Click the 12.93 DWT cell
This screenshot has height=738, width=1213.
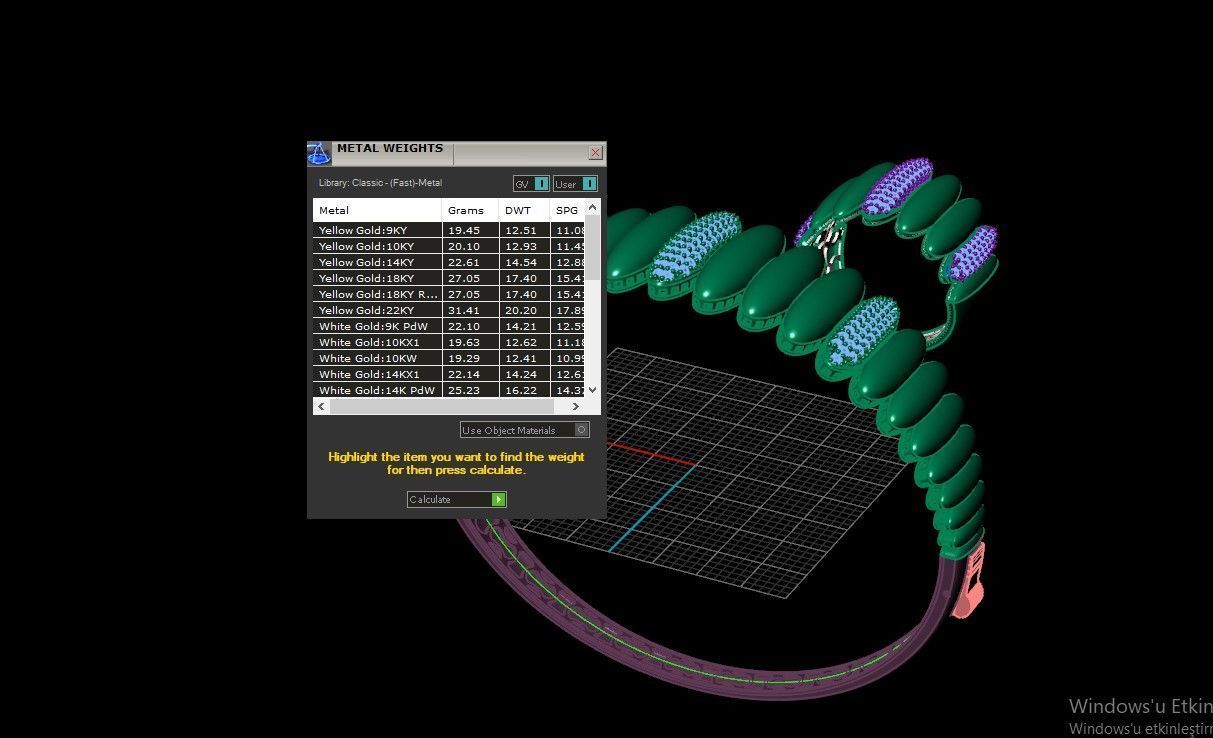(524, 246)
